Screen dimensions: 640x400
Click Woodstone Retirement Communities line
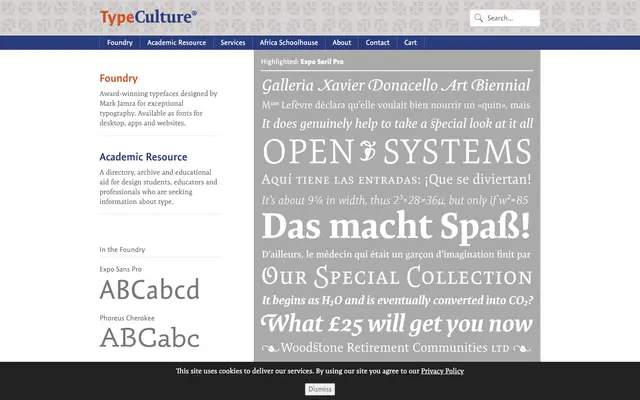point(396,348)
